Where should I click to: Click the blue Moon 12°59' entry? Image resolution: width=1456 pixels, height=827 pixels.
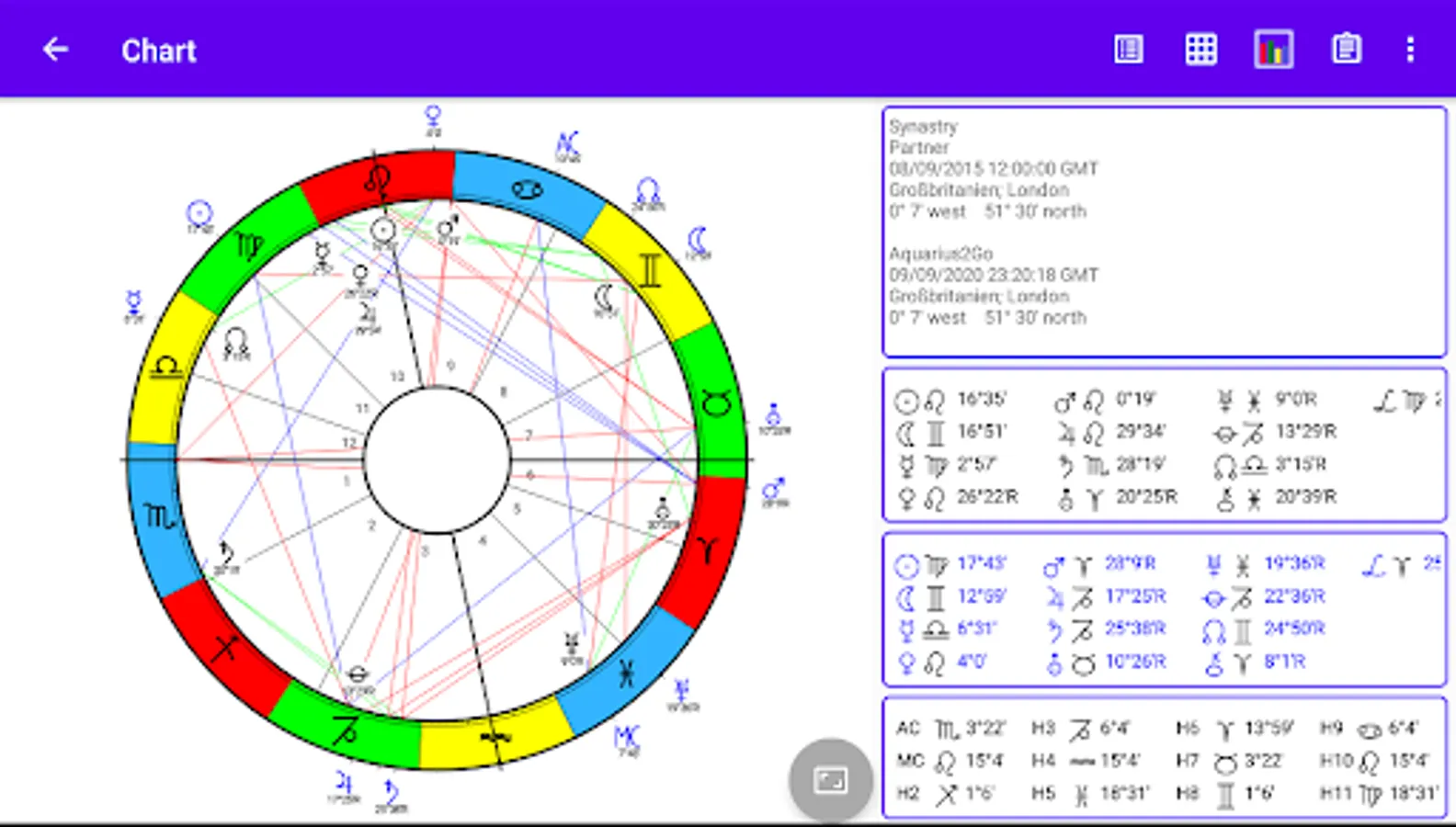tap(951, 597)
